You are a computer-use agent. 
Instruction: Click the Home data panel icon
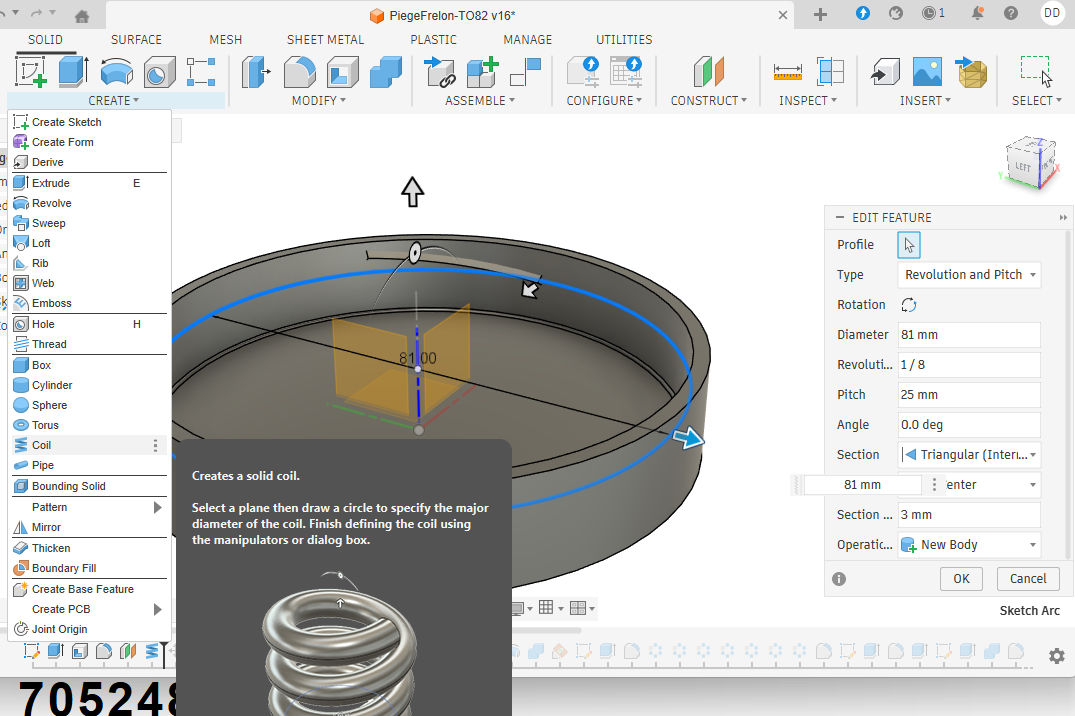(82, 15)
